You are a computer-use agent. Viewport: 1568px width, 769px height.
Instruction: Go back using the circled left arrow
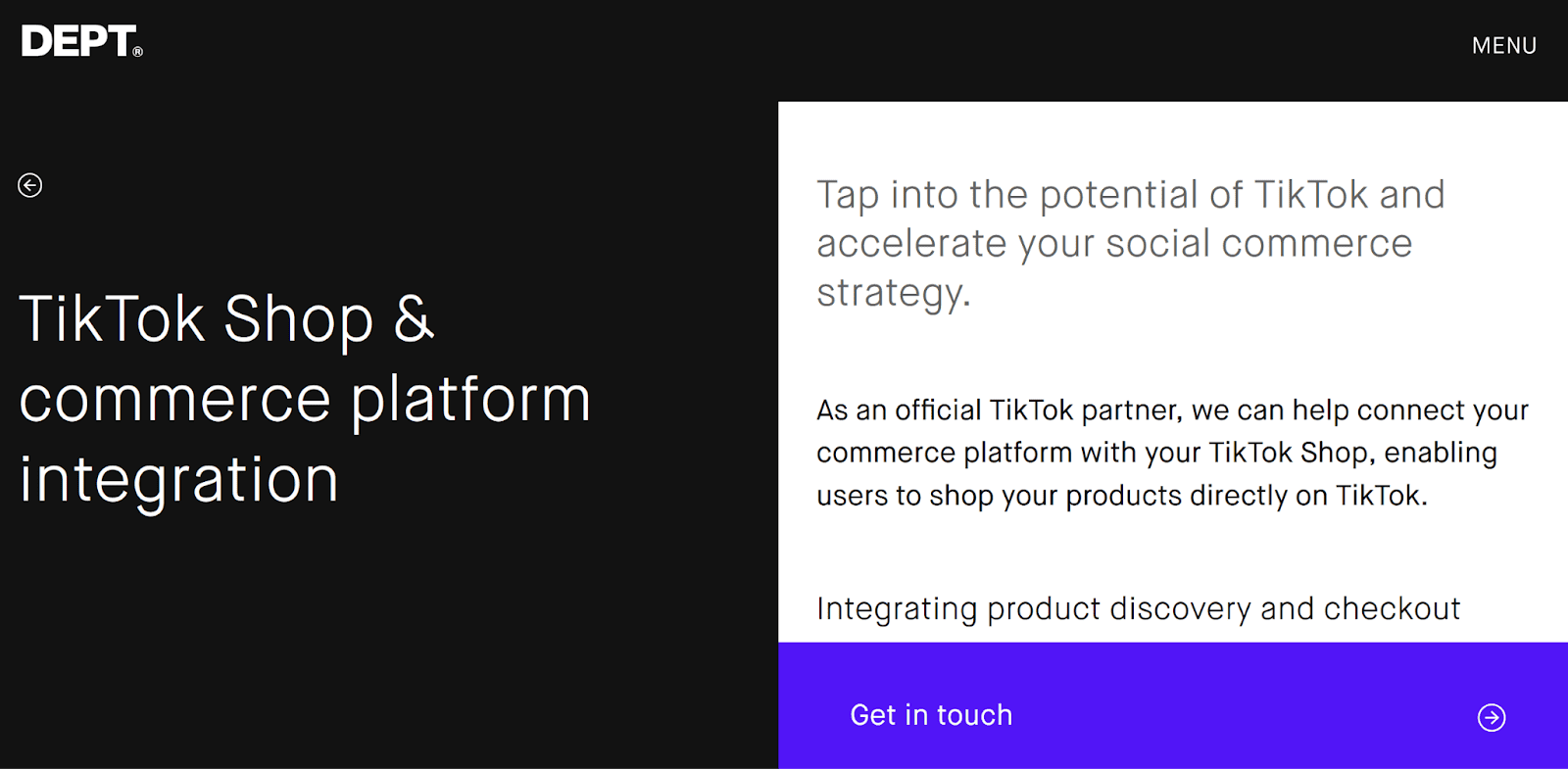click(x=30, y=185)
